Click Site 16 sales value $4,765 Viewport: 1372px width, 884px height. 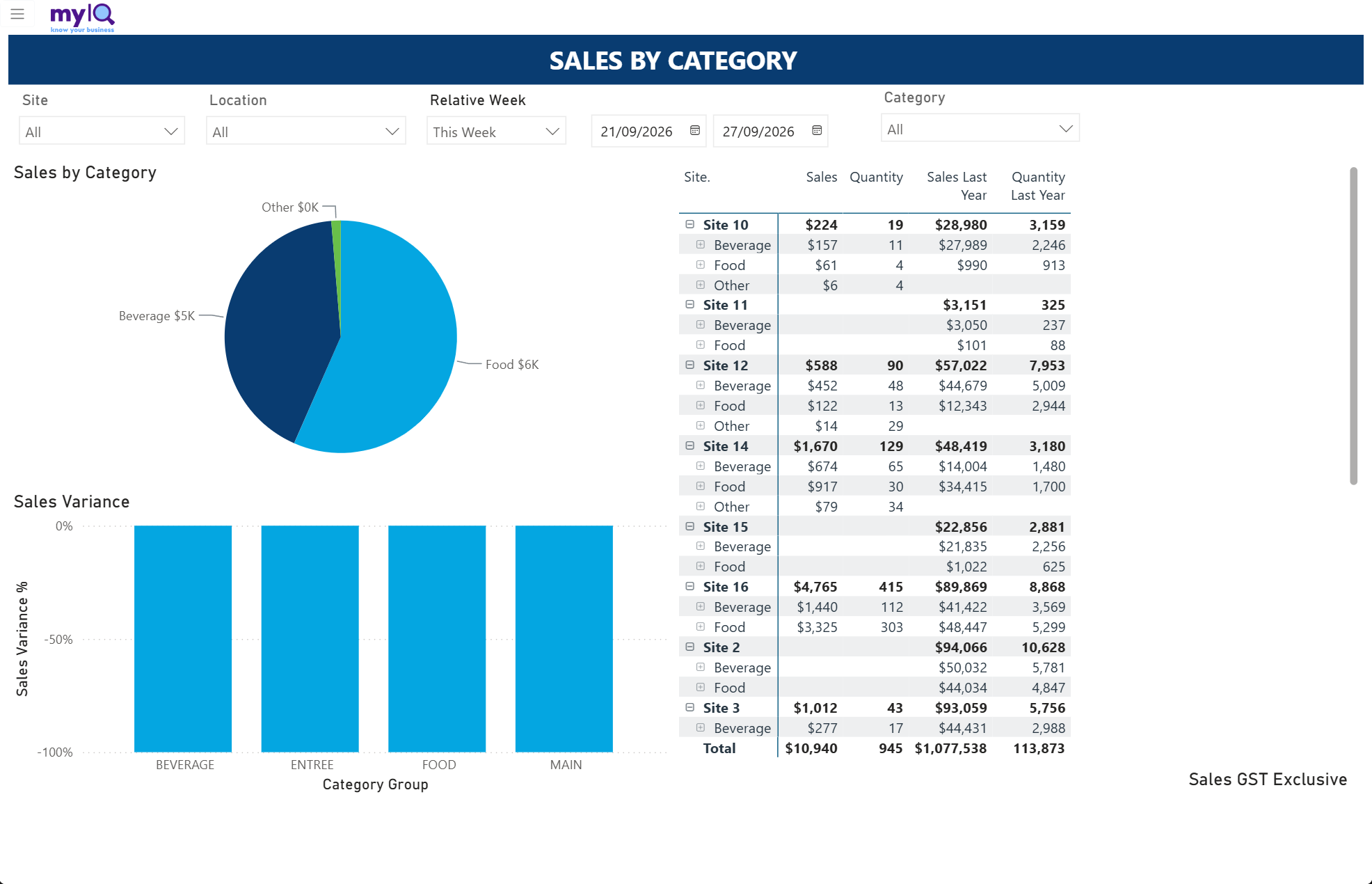(815, 587)
